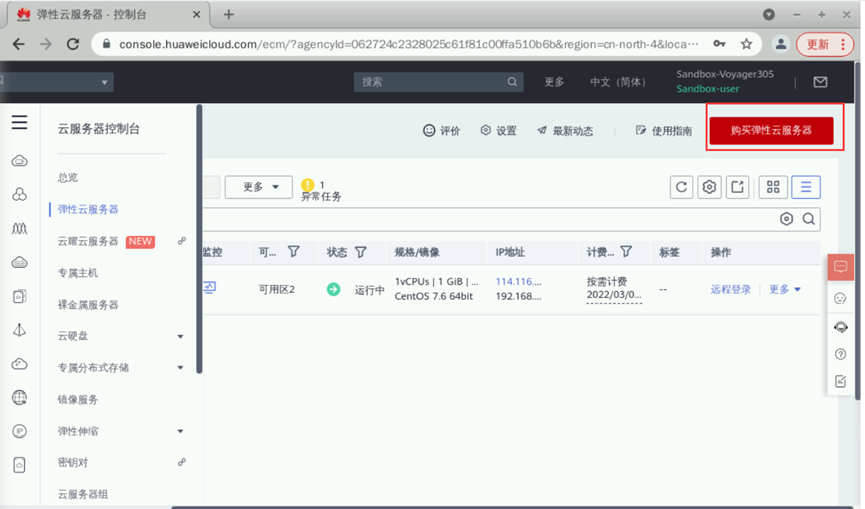Open 云耀云服务器 sidebar item
The width and height of the screenshot is (865, 509).
(x=88, y=242)
